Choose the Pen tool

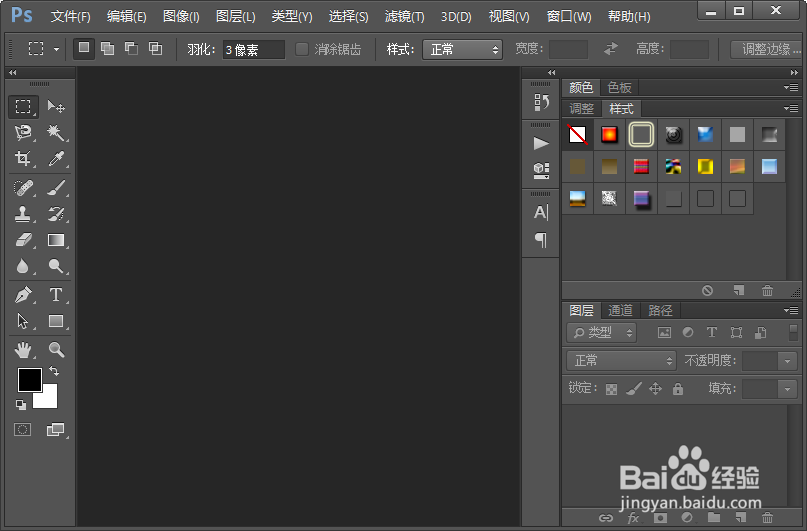[23, 295]
